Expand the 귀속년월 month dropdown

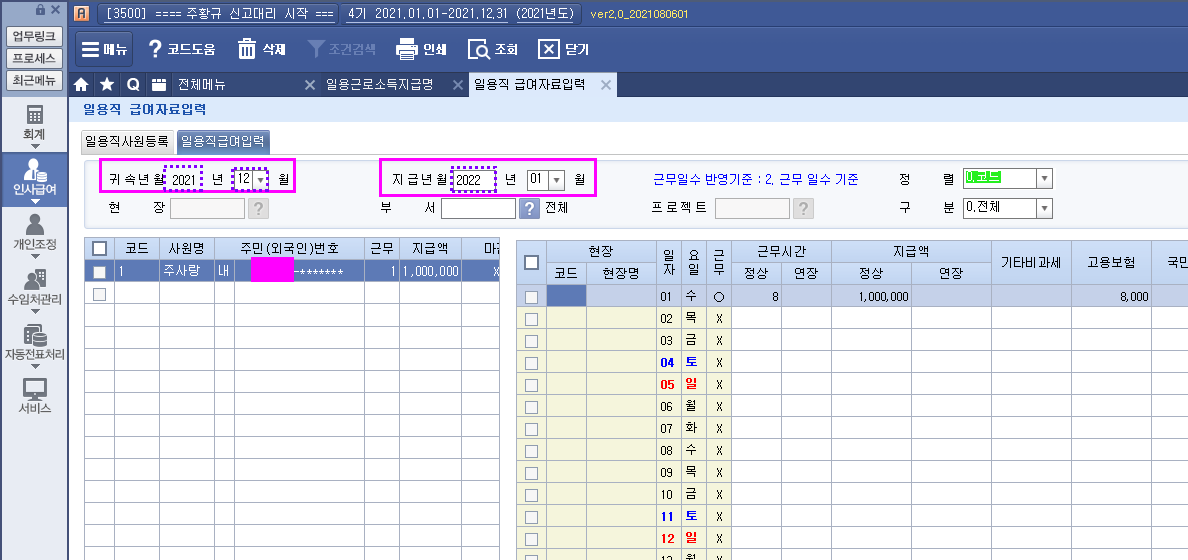[x=261, y=180]
